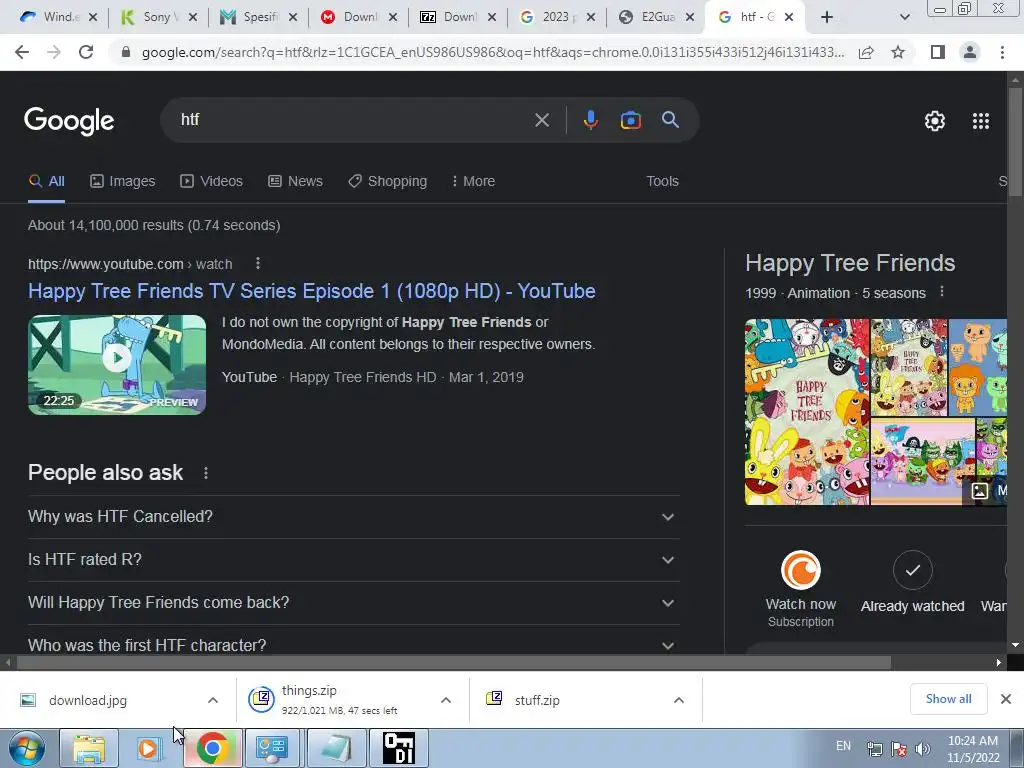Open More search filters menu
The width and height of the screenshot is (1024, 768).
click(473, 182)
